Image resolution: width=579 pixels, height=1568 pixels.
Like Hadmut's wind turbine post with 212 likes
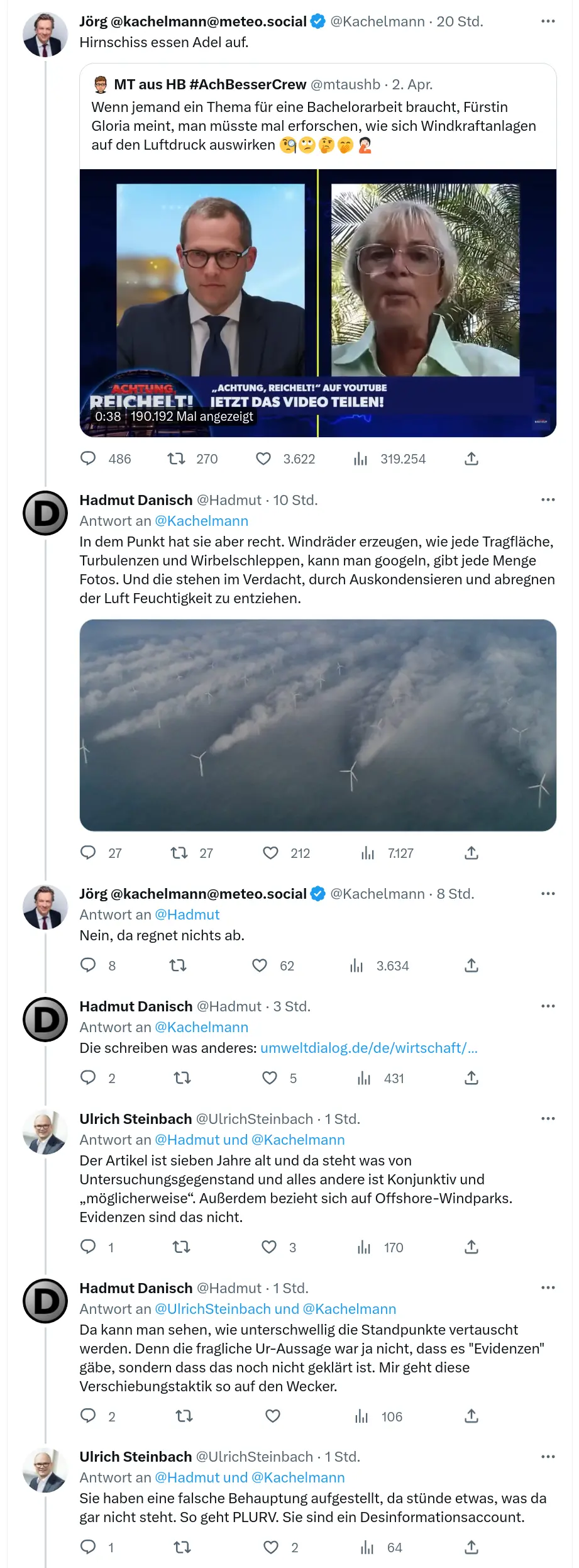click(x=270, y=853)
